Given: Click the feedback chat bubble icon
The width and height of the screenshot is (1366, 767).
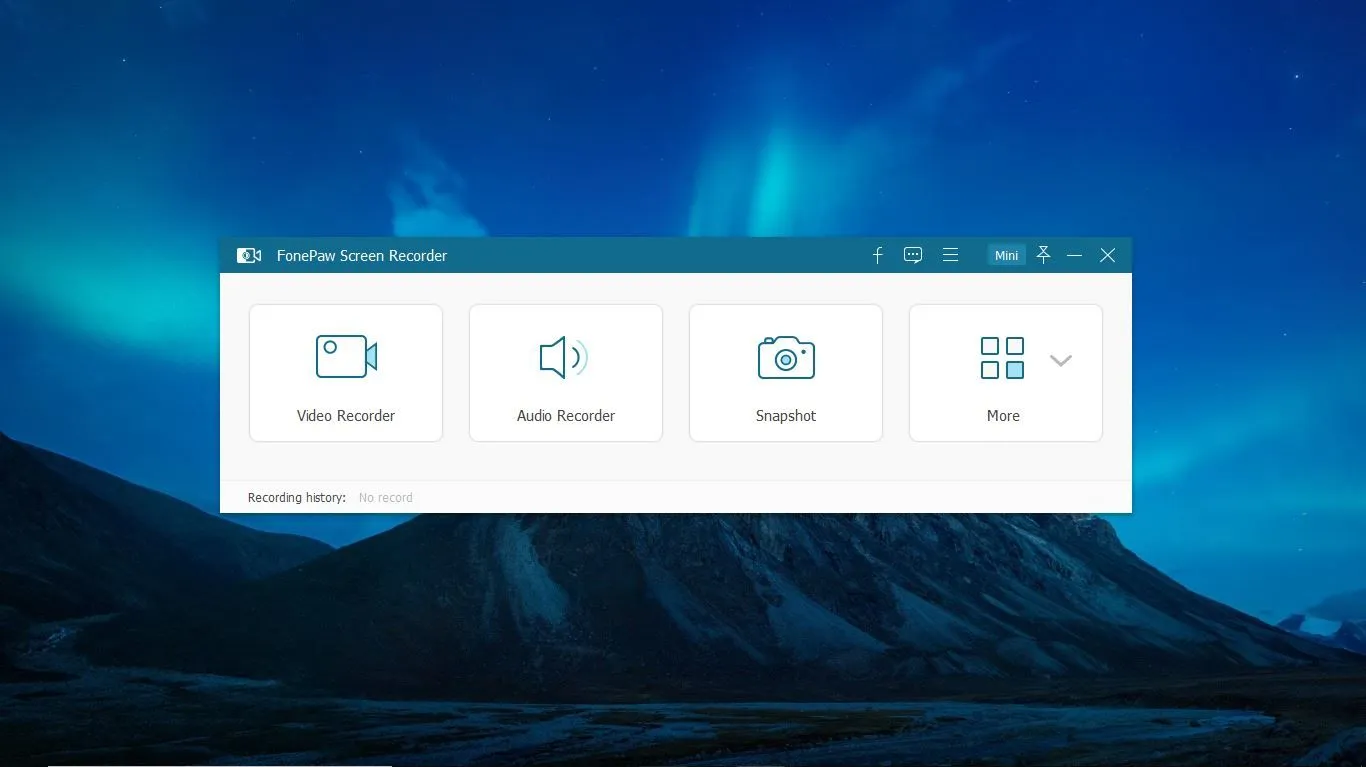Looking at the screenshot, I should click(913, 255).
